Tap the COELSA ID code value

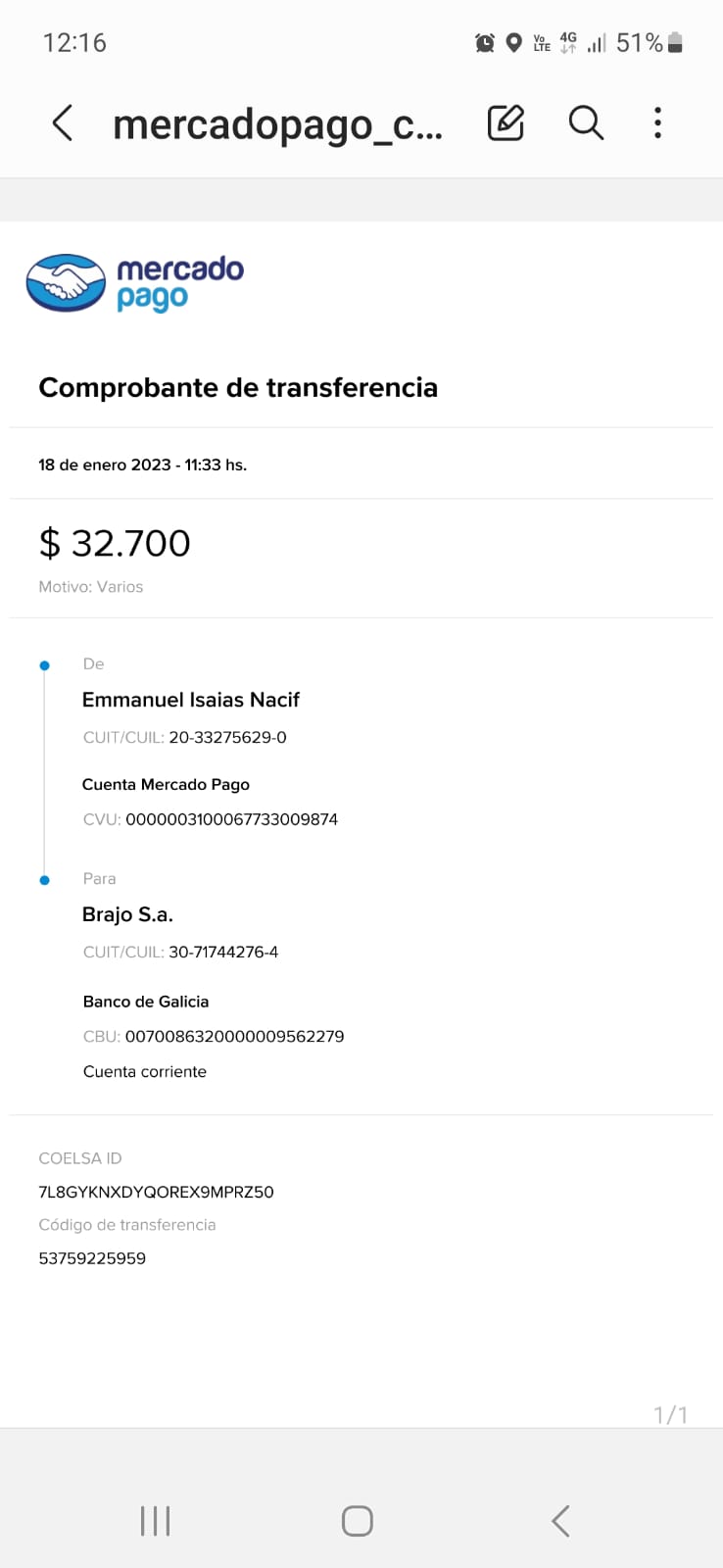[x=156, y=1192]
